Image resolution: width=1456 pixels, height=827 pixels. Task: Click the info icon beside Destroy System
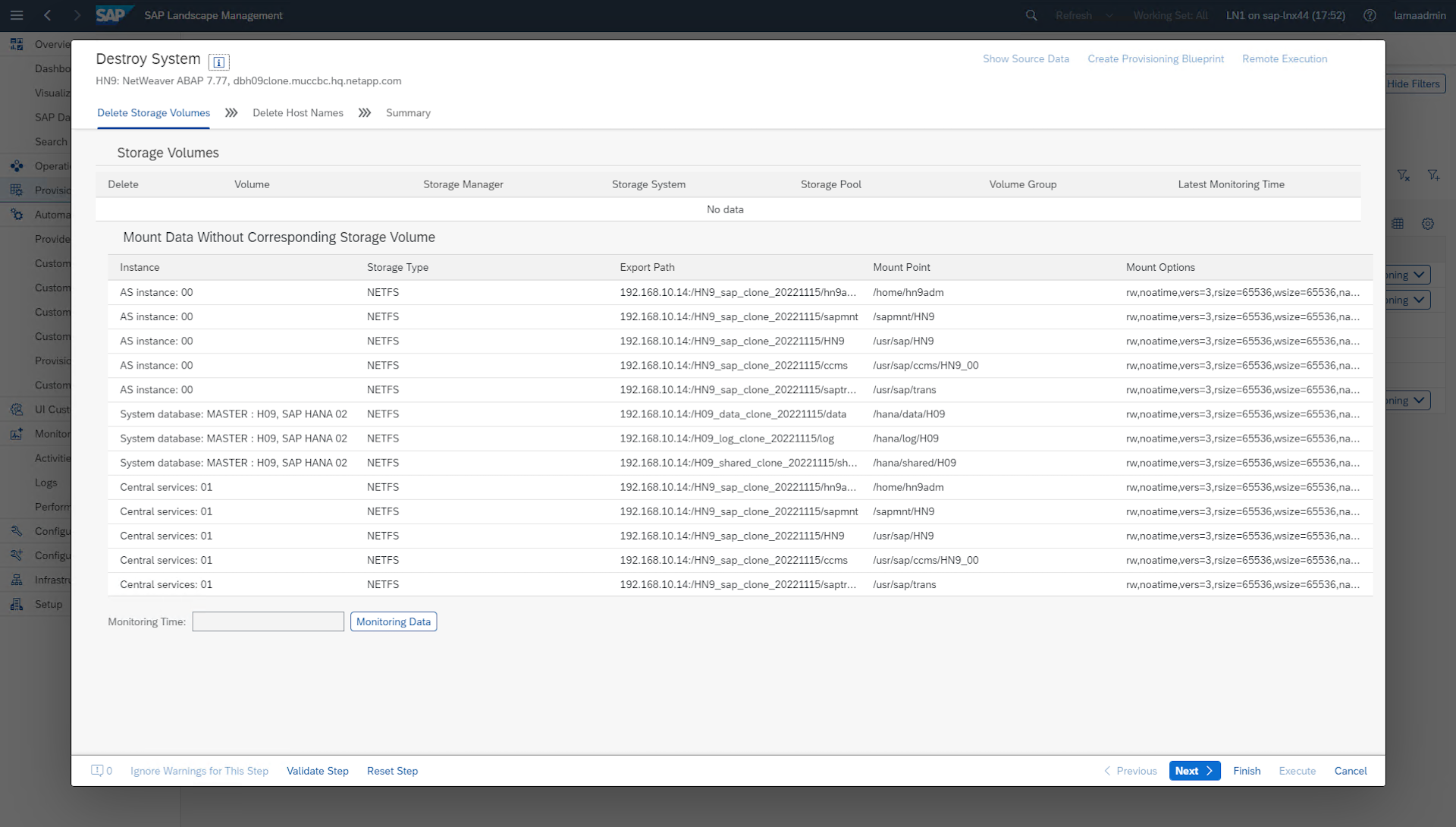(x=218, y=62)
